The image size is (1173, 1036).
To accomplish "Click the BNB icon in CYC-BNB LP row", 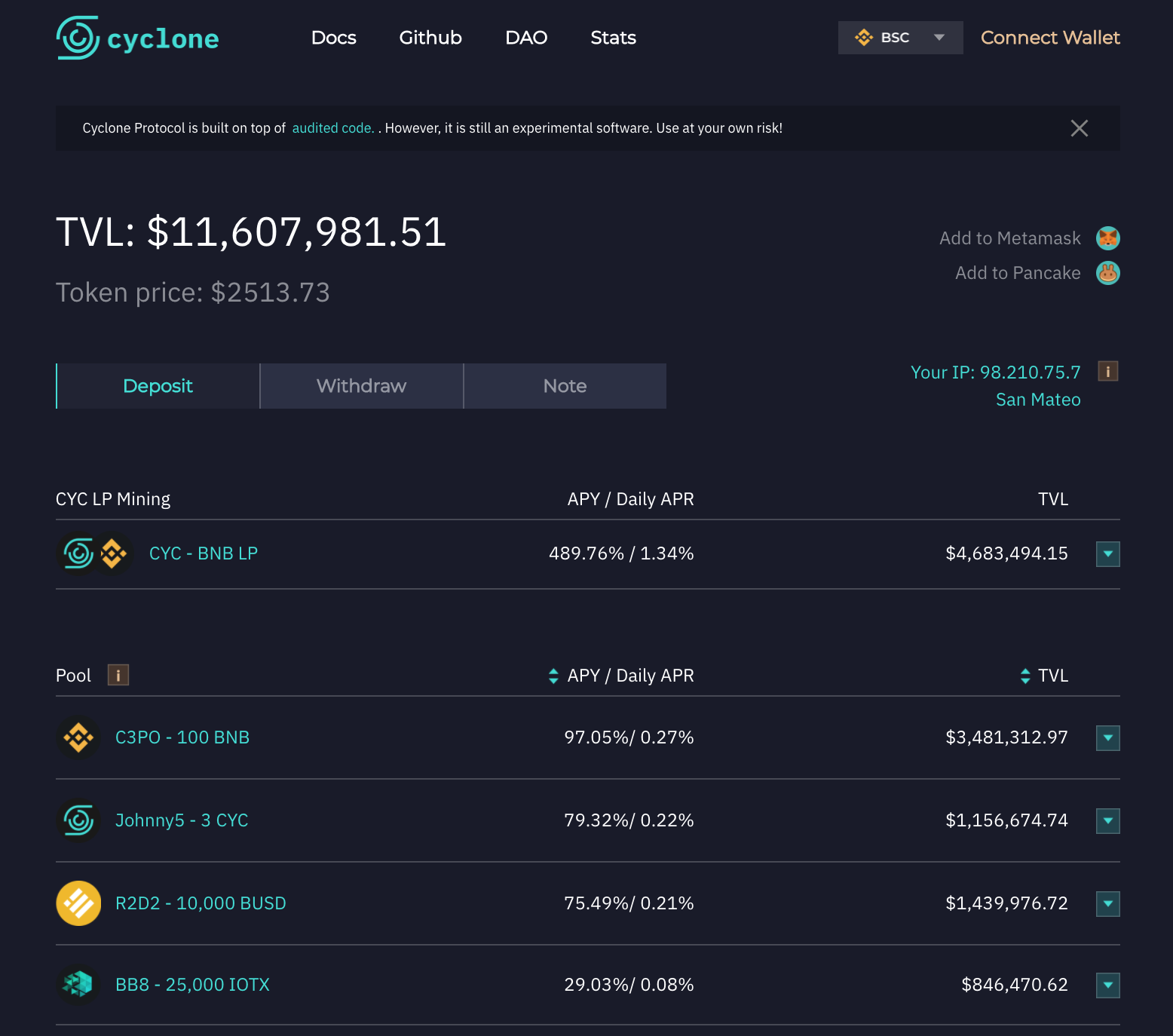I will (x=113, y=553).
